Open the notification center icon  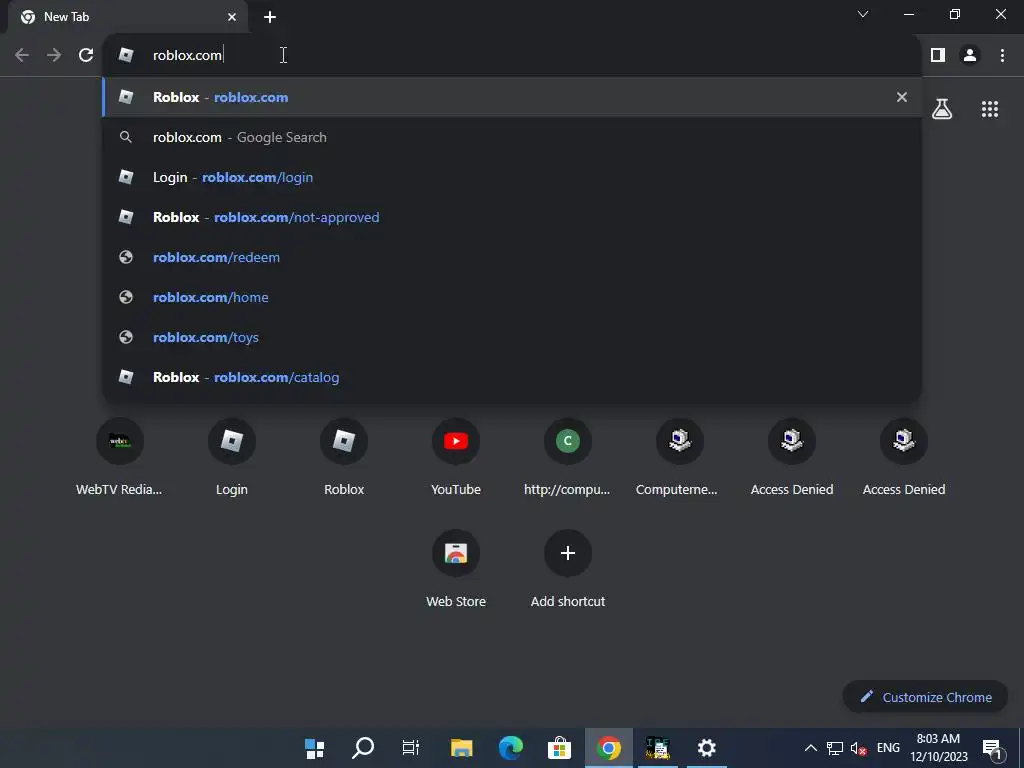click(991, 748)
